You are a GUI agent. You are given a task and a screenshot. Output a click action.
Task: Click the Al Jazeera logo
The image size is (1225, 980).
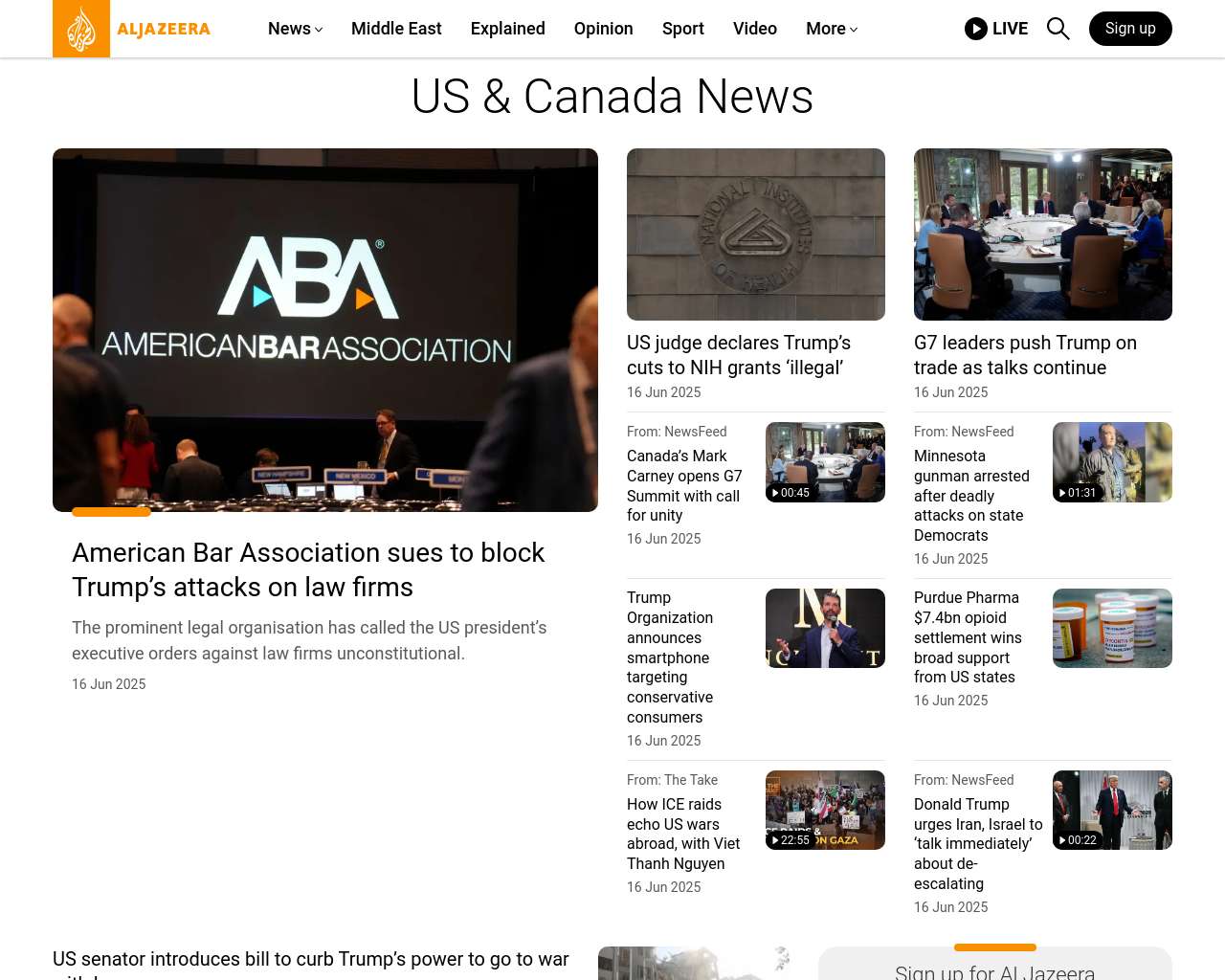[x=132, y=29]
